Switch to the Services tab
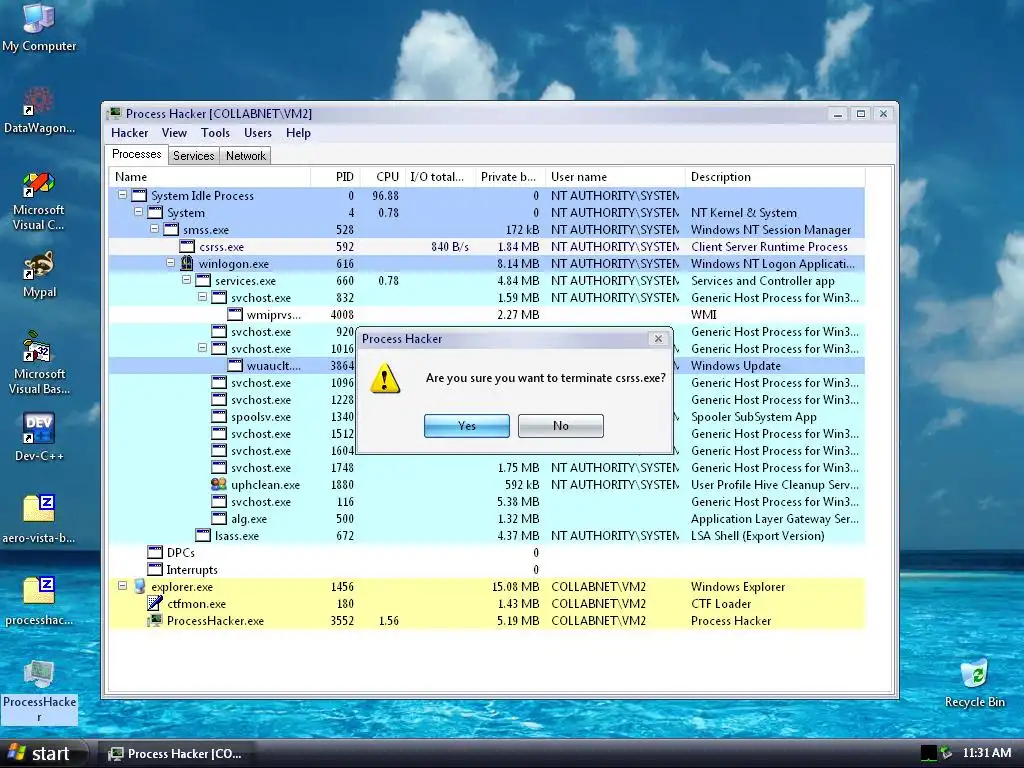 point(193,155)
